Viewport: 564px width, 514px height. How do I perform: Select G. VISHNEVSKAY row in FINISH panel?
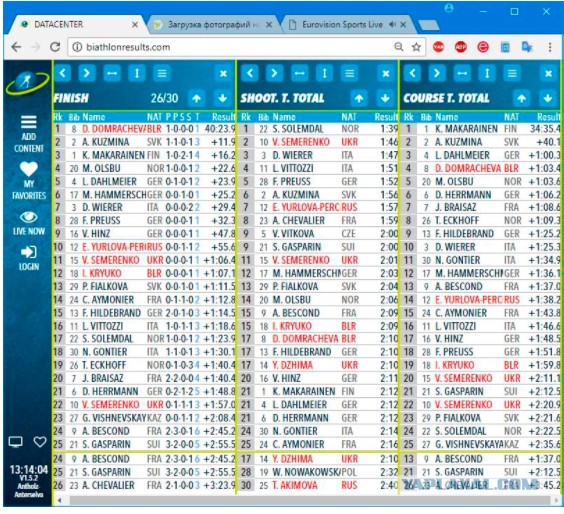coord(145,418)
